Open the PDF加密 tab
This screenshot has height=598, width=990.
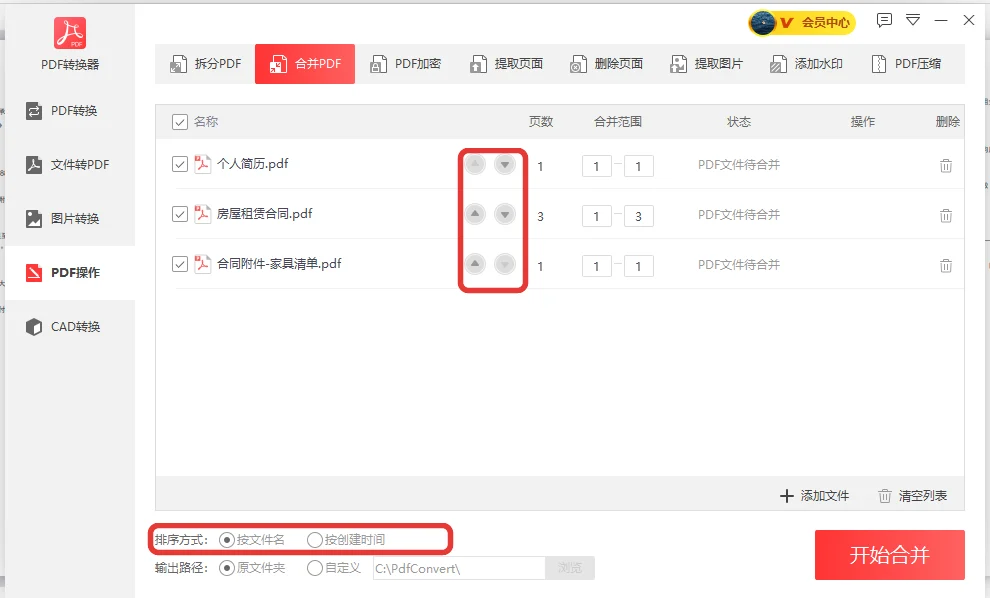(x=405, y=64)
